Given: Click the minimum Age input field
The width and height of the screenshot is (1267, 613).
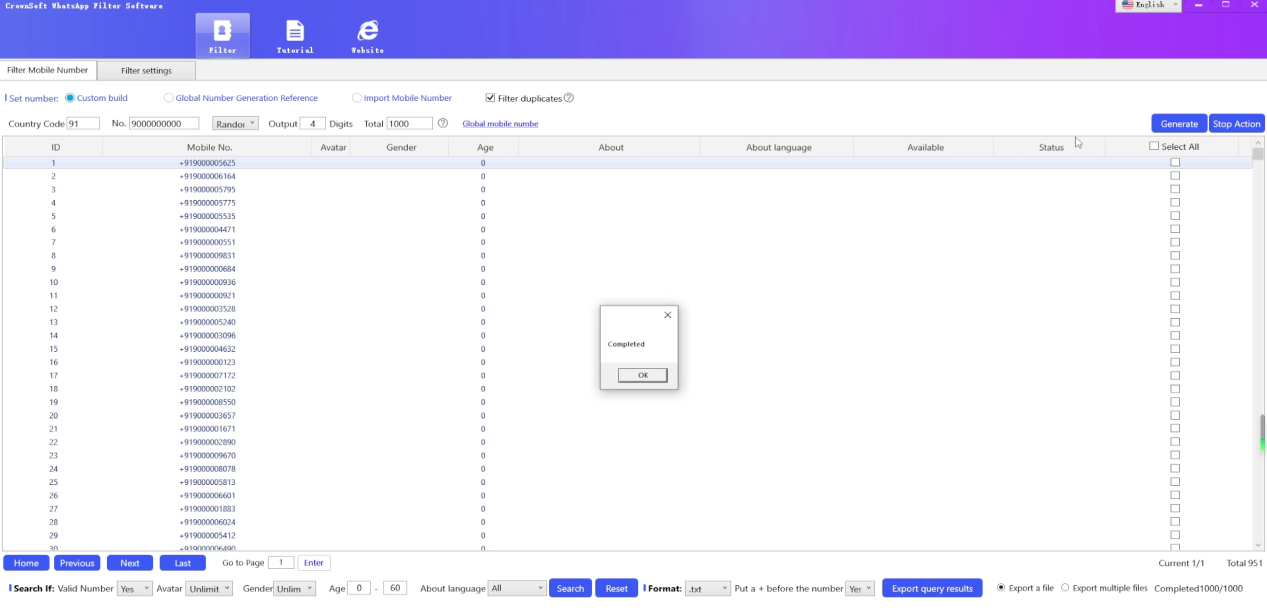Looking at the screenshot, I should 359,588.
